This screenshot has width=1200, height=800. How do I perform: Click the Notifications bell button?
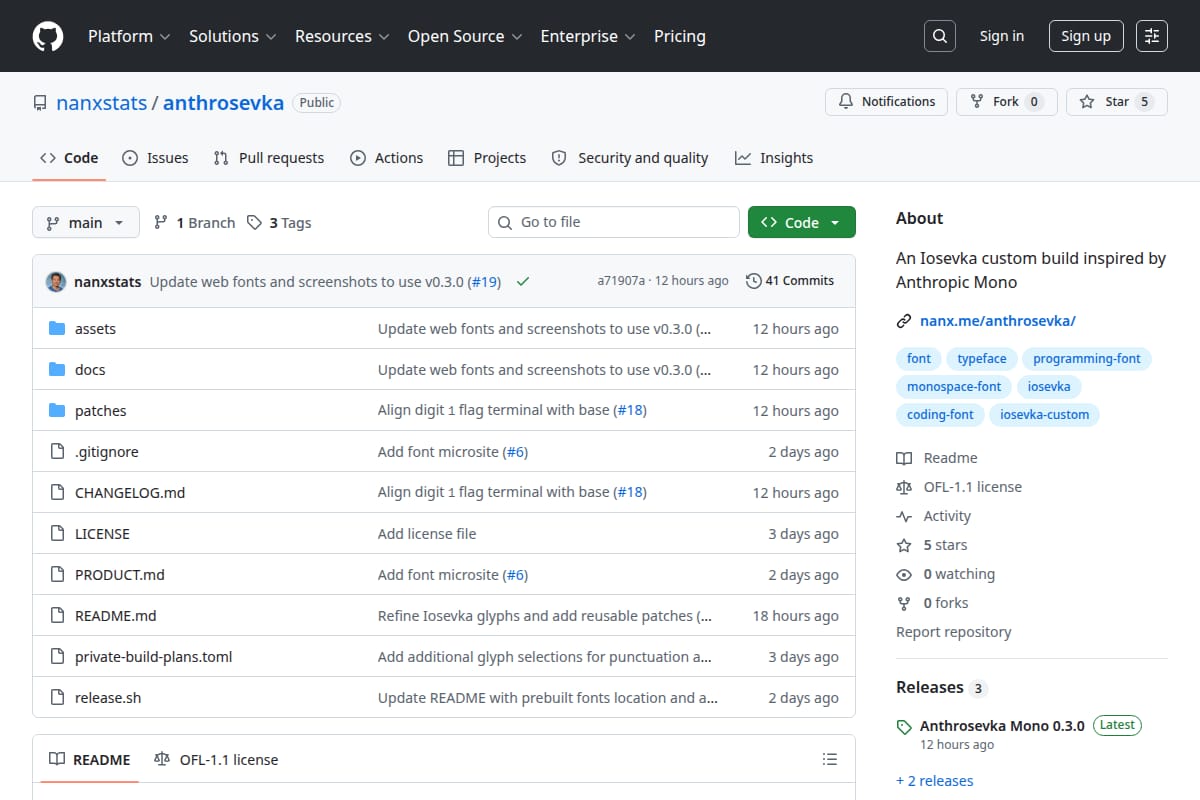[x=886, y=102]
